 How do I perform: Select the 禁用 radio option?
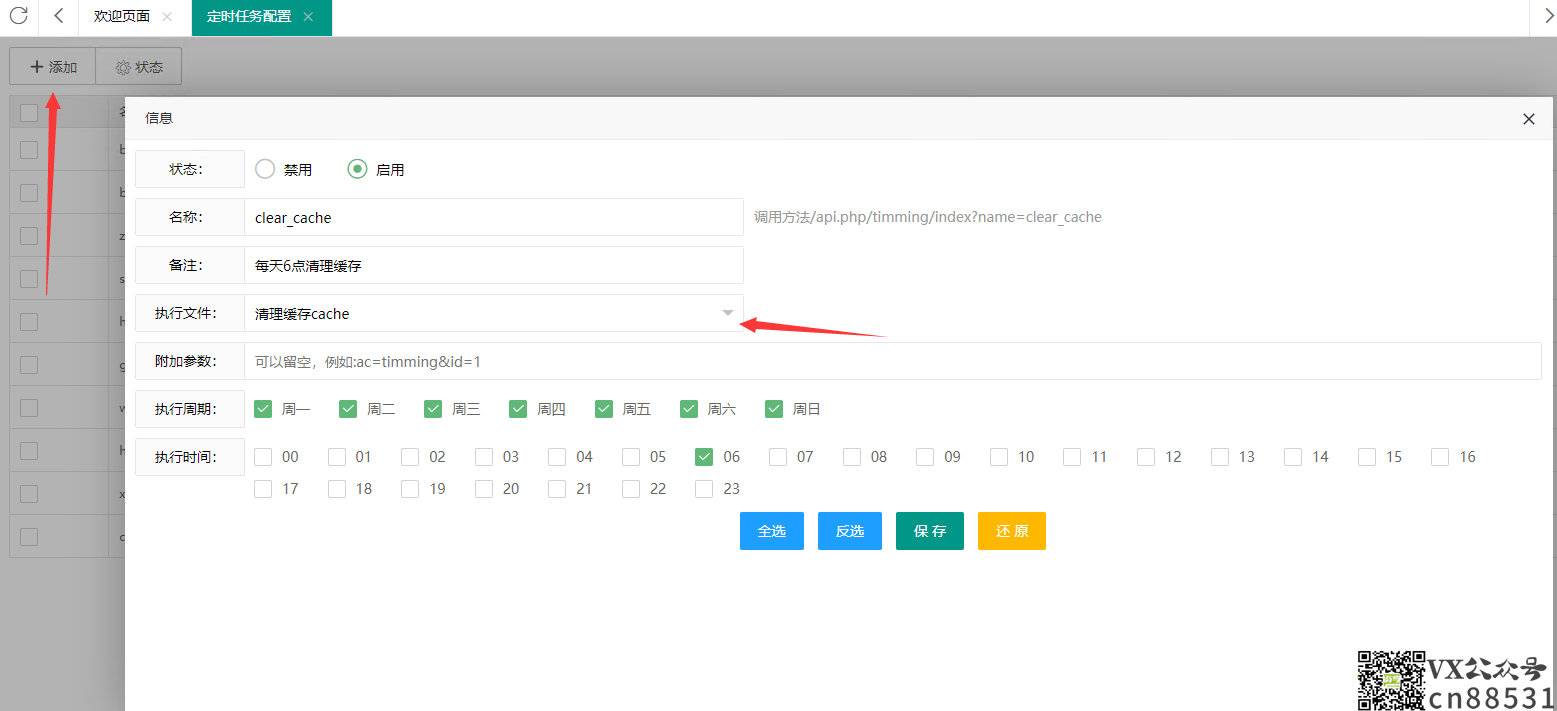(x=265, y=169)
